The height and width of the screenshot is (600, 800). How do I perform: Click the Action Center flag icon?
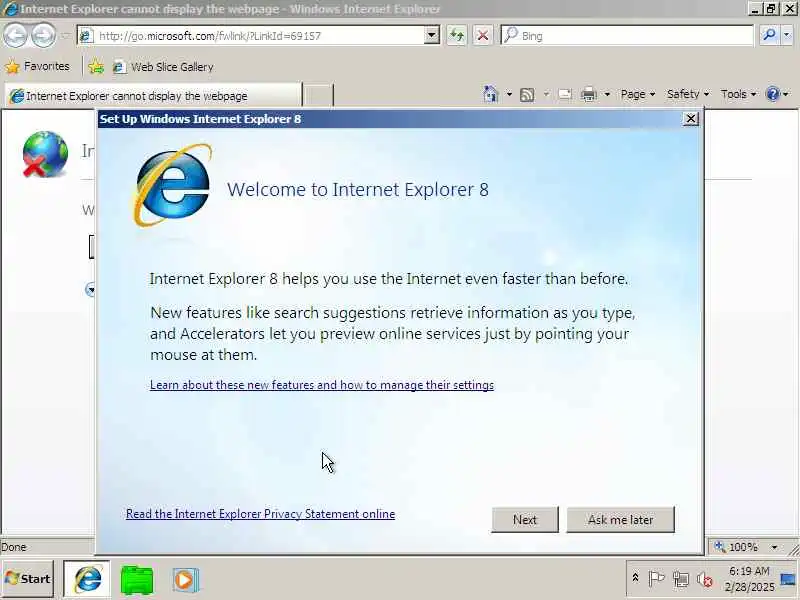point(656,579)
